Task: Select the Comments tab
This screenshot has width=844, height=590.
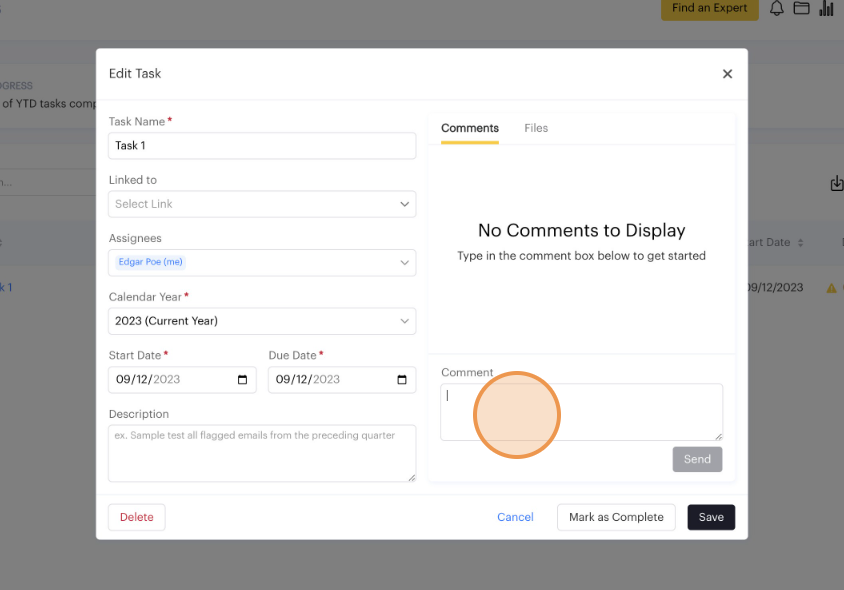Action: 470,128
